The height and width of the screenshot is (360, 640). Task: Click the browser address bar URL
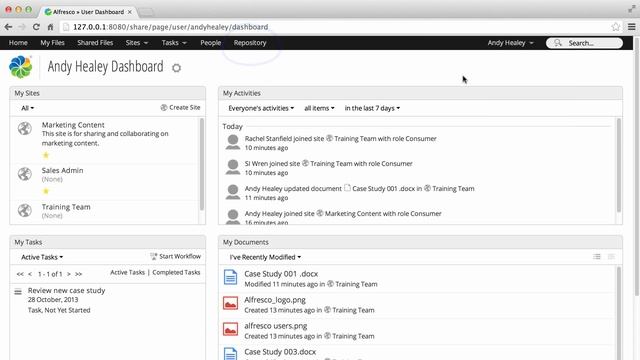tap(171, 27)
